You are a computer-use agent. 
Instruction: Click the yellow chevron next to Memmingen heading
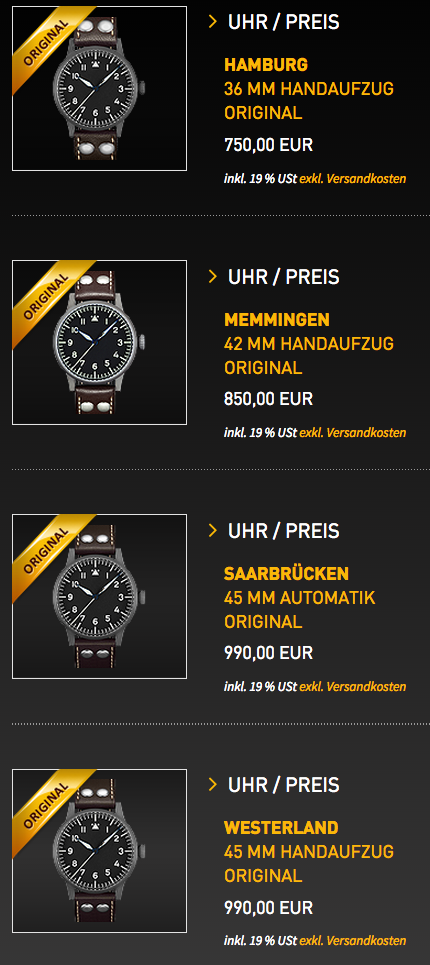(213, 276)
